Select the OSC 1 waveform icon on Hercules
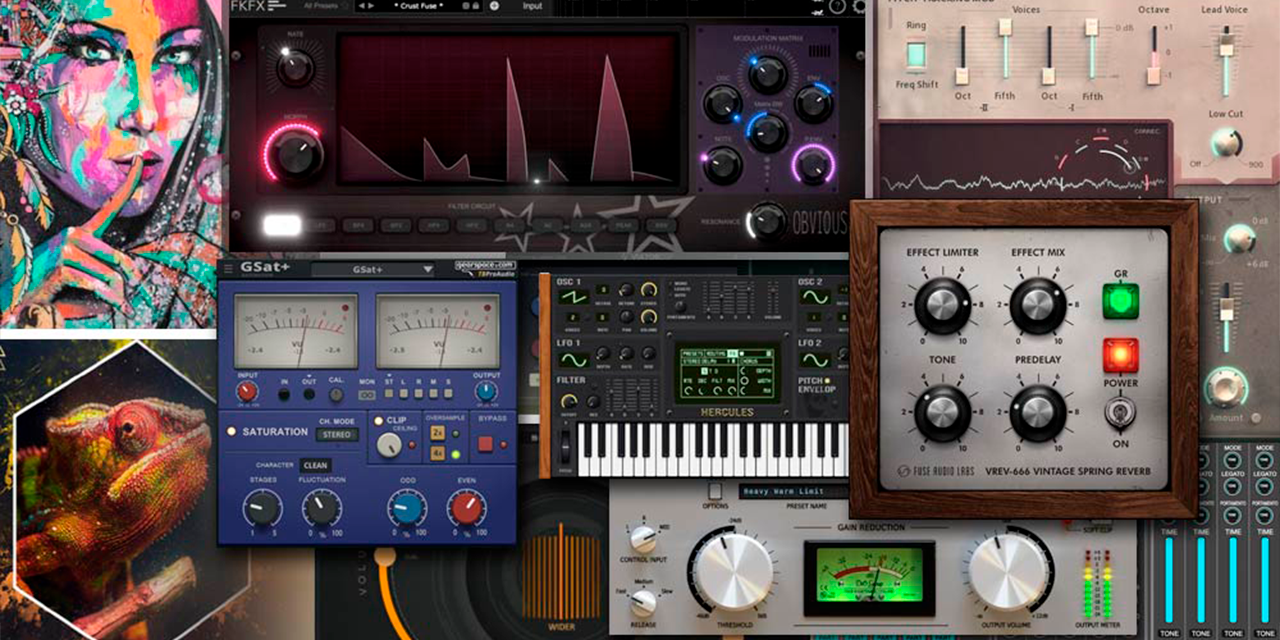The width and height of the screenshot is (1280, 640). coord(575,297)
